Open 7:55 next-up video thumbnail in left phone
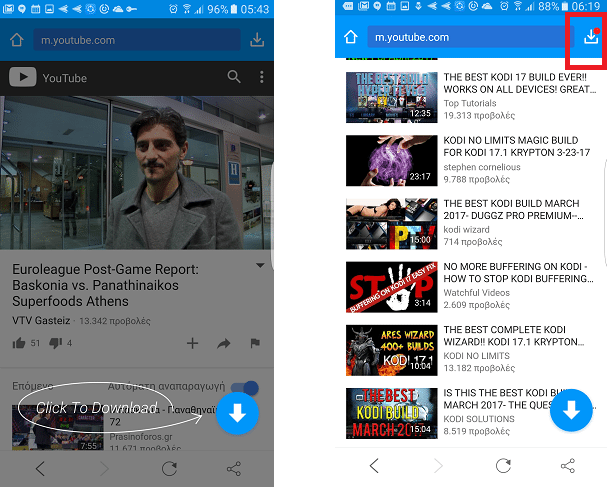Viewport: 607px width, 487px height. [x=58, y=427]
